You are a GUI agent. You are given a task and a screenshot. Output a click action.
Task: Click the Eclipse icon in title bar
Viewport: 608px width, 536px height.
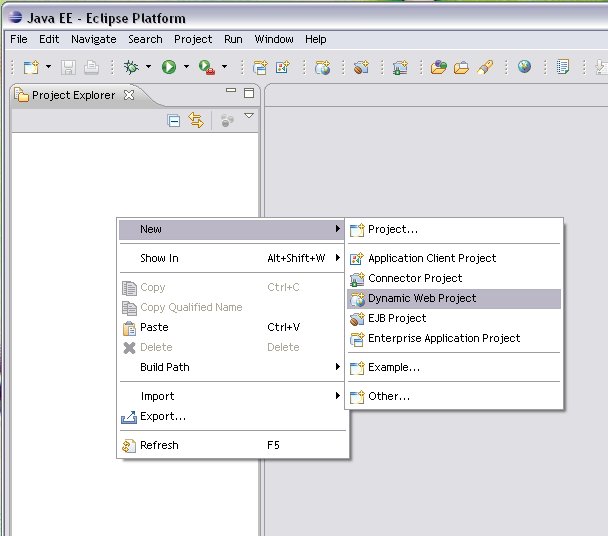tap(16, 17)
